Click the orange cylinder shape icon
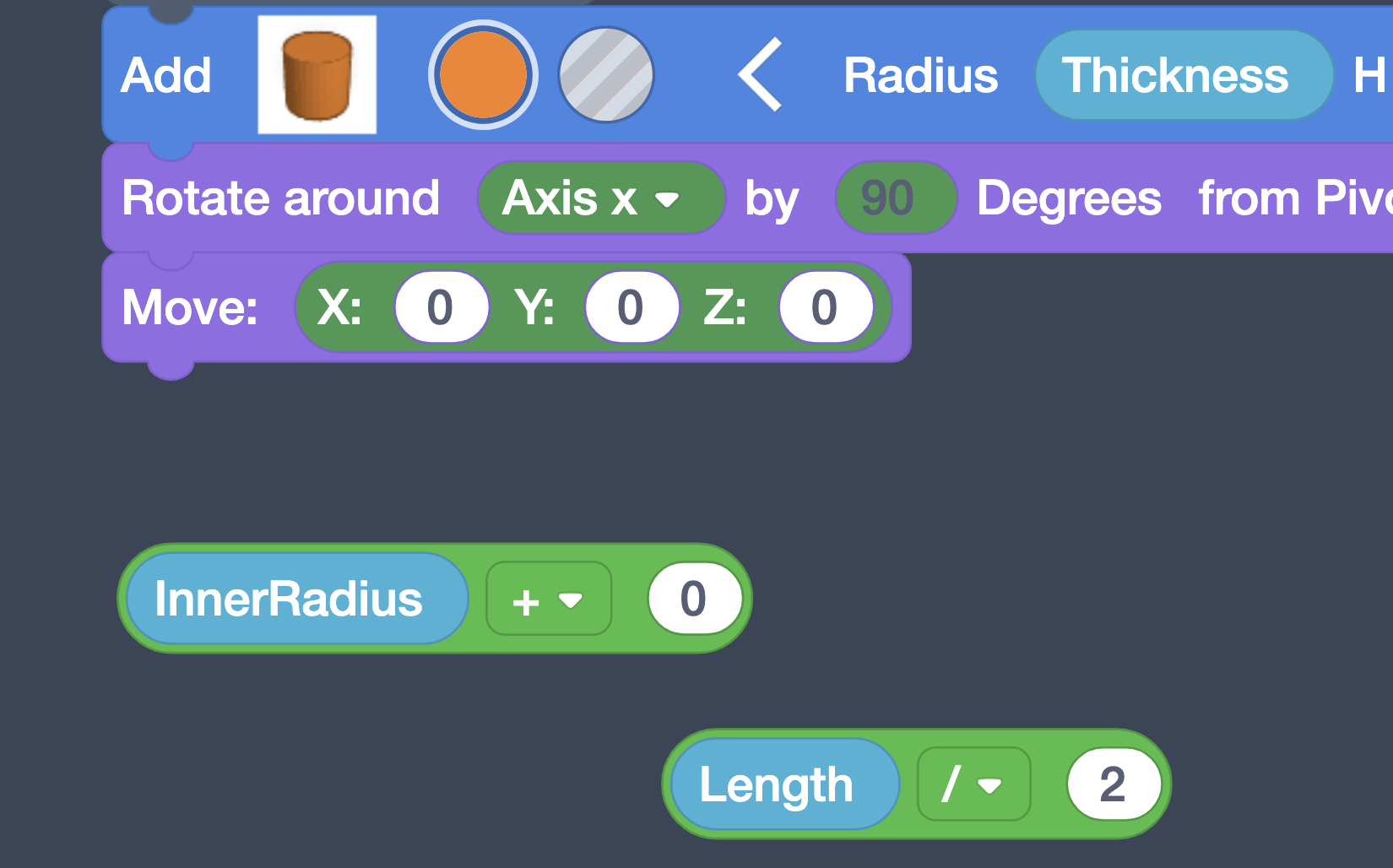 tap(317, 75)
